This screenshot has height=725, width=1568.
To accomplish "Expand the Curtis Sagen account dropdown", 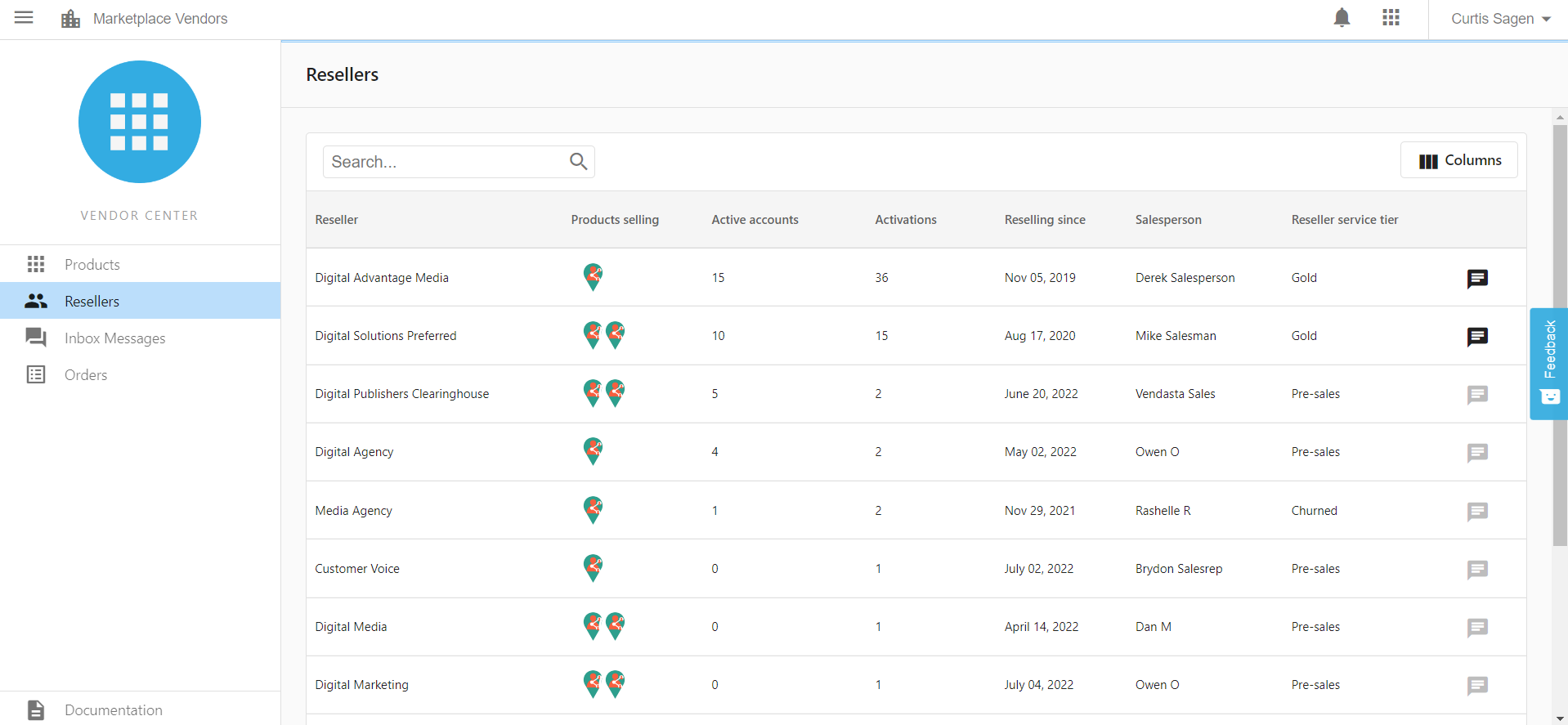I will [1500, 19].
